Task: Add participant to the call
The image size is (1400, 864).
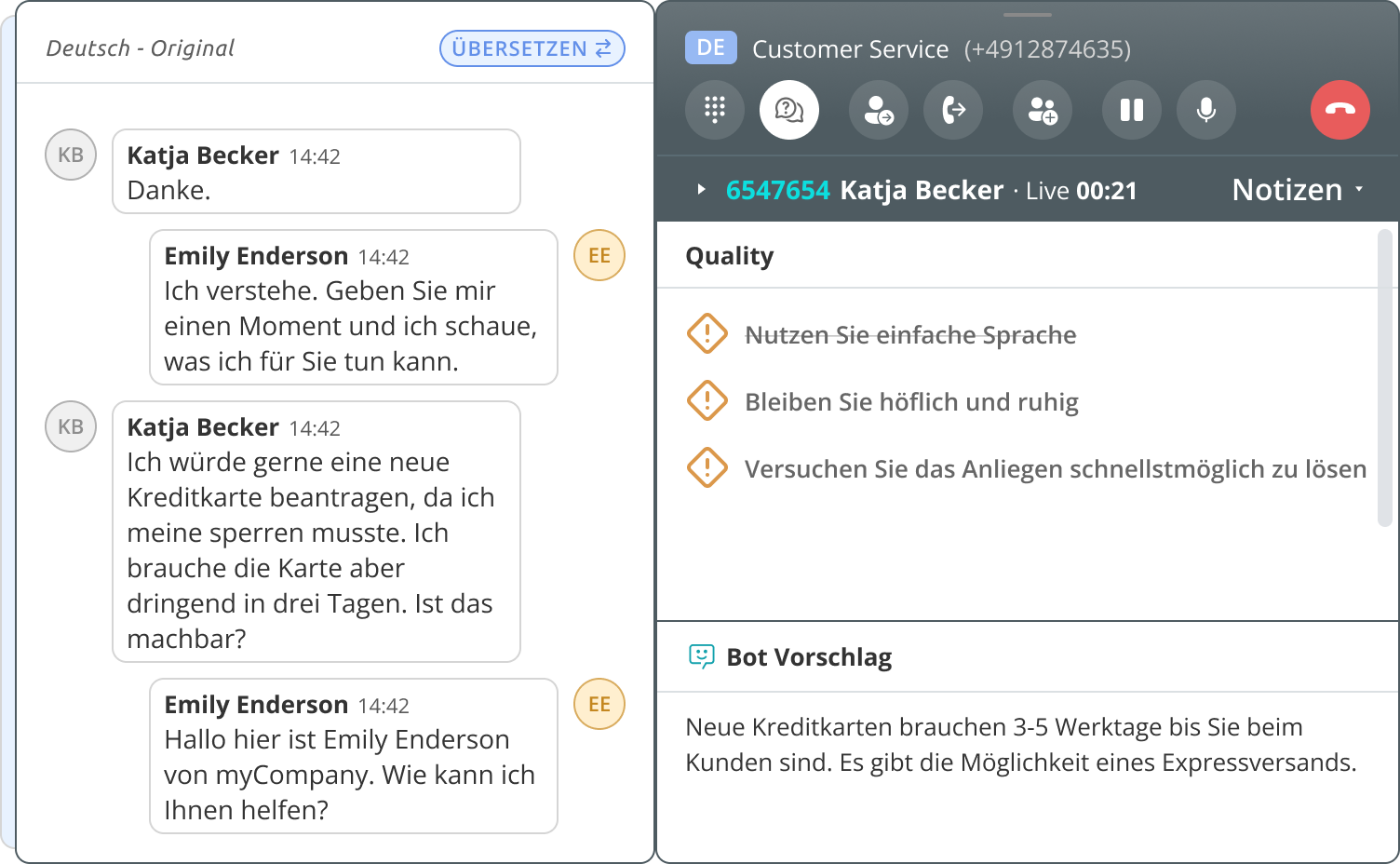Action: (x=1042, y=110)
